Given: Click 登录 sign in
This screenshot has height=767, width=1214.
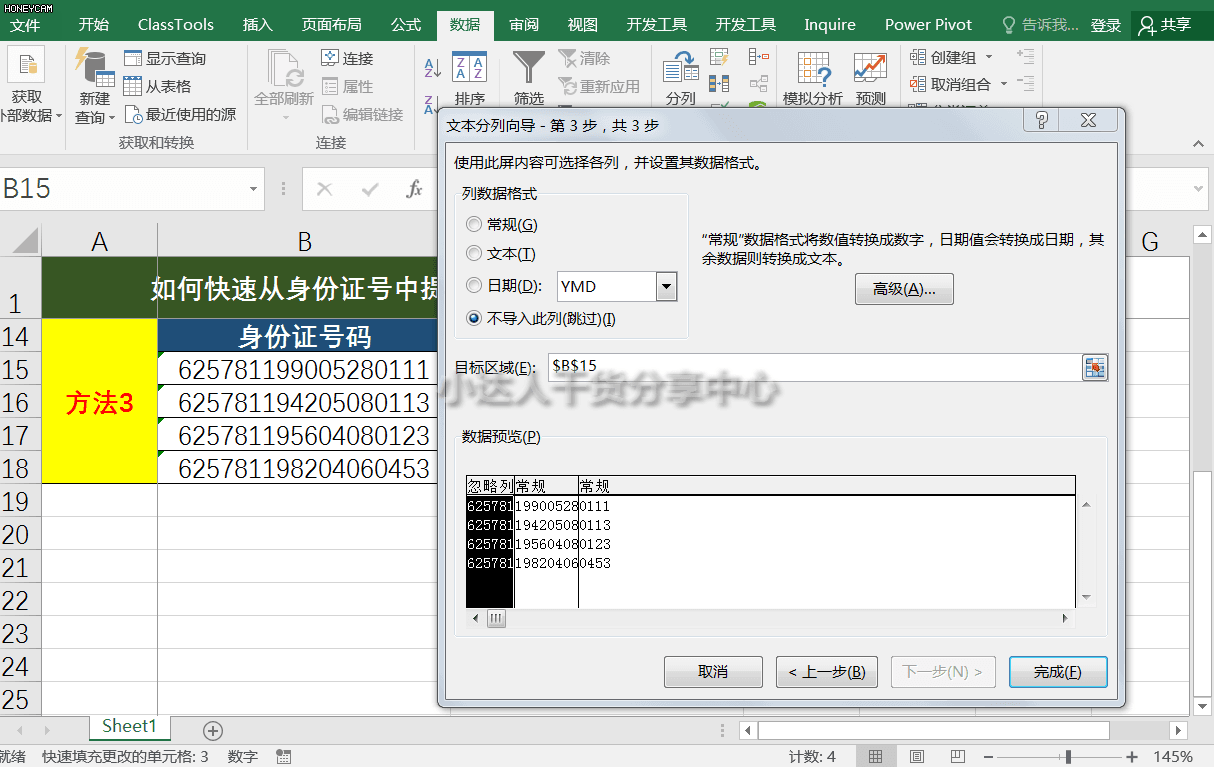Looking at the screenshot, I should [1106, 25].
